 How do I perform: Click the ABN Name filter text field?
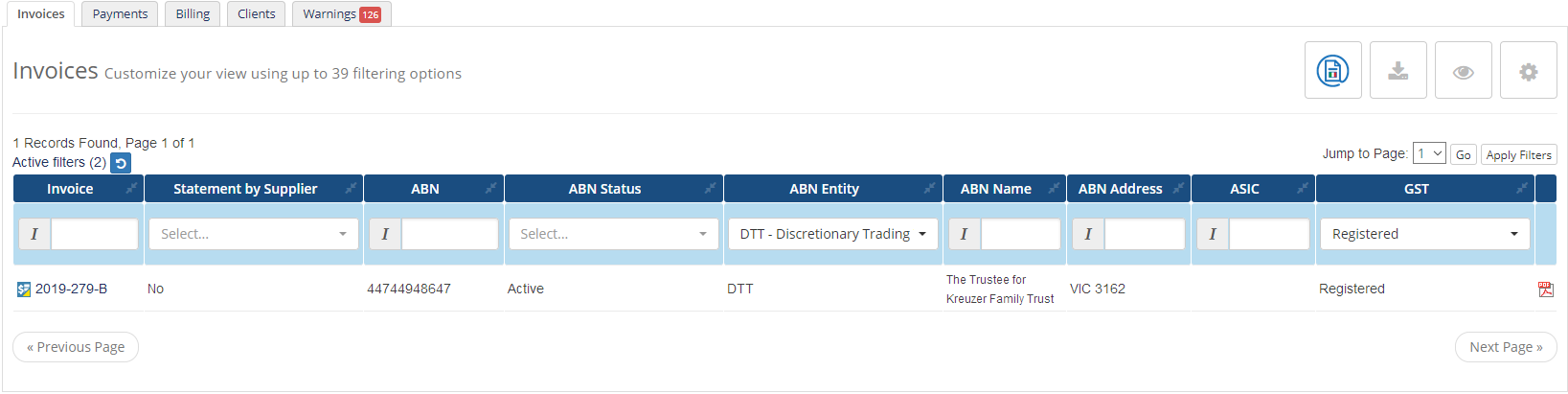coord(1020,234)
